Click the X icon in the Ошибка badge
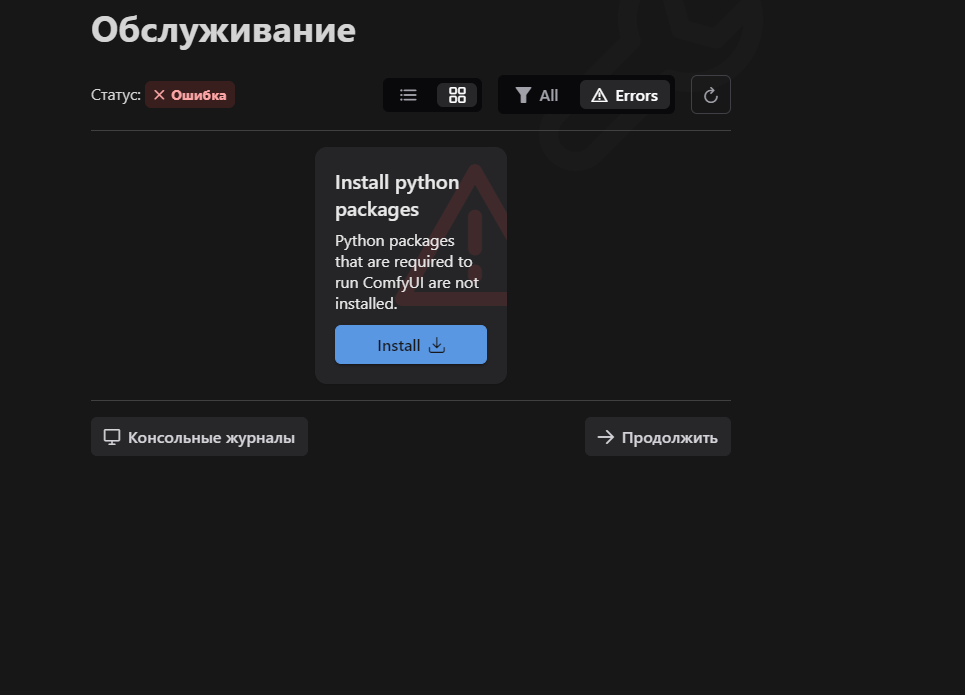965x695 pixels. click(159, 95)
